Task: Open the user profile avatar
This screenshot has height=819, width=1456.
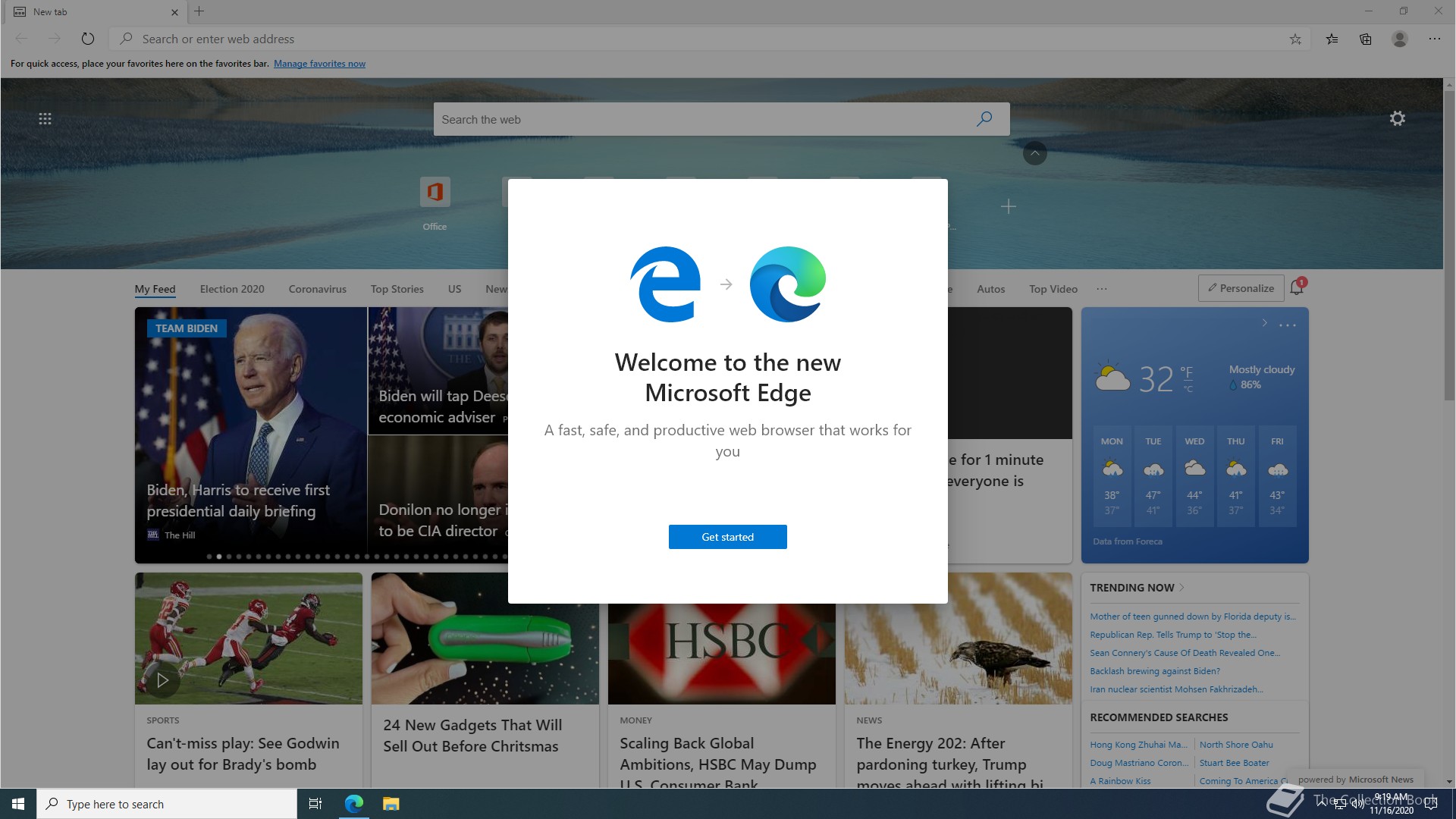Action: click(1400, 39)
